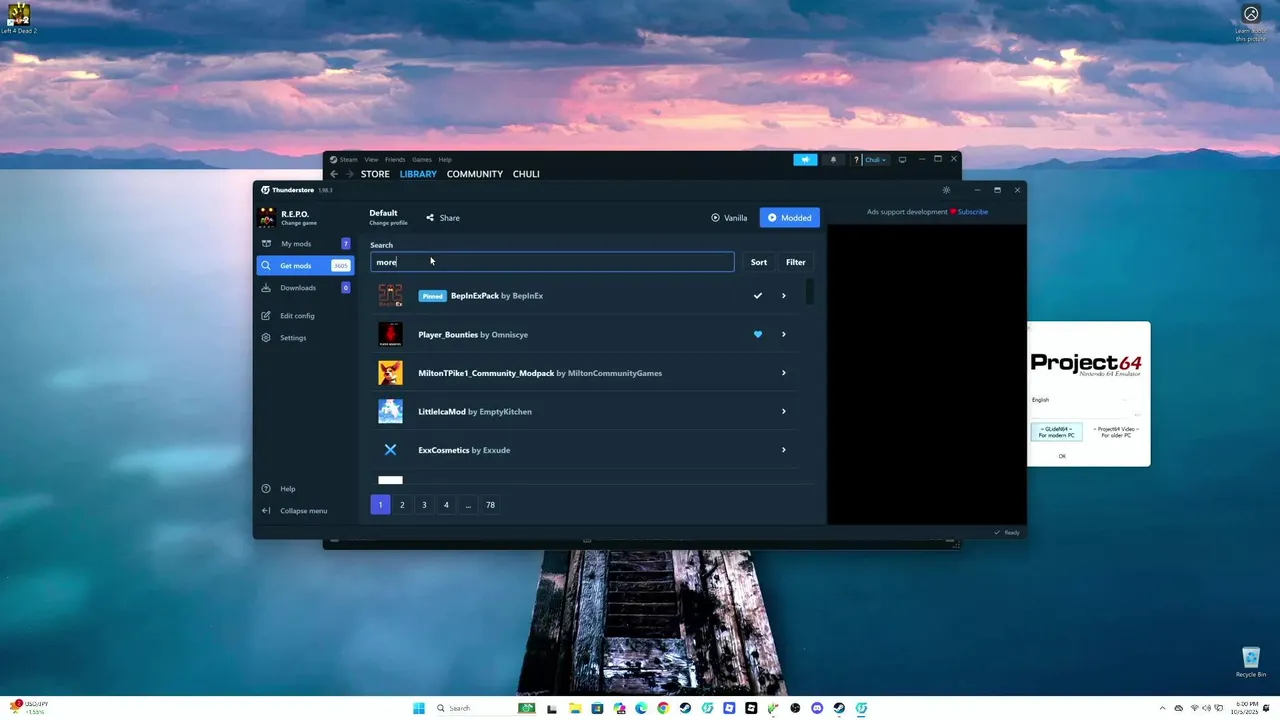Share the Default profile
1280x720 pixels.
coord(443,218)
